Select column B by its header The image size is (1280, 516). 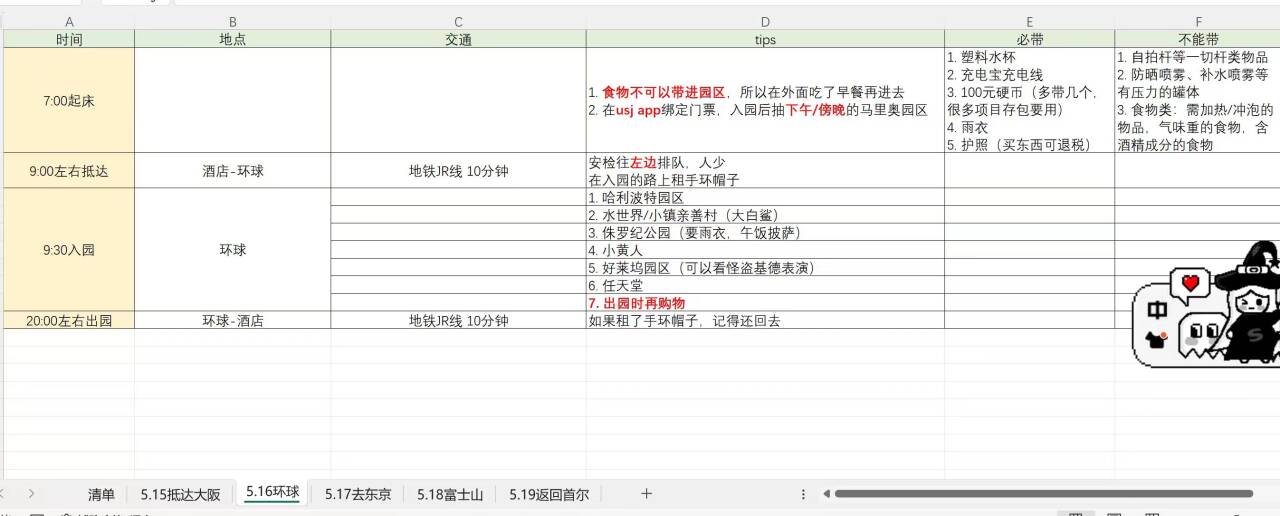(232, 22)
